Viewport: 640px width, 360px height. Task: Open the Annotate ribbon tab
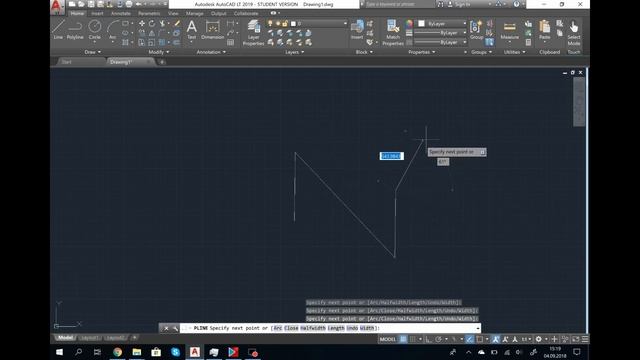pos(121,13)
